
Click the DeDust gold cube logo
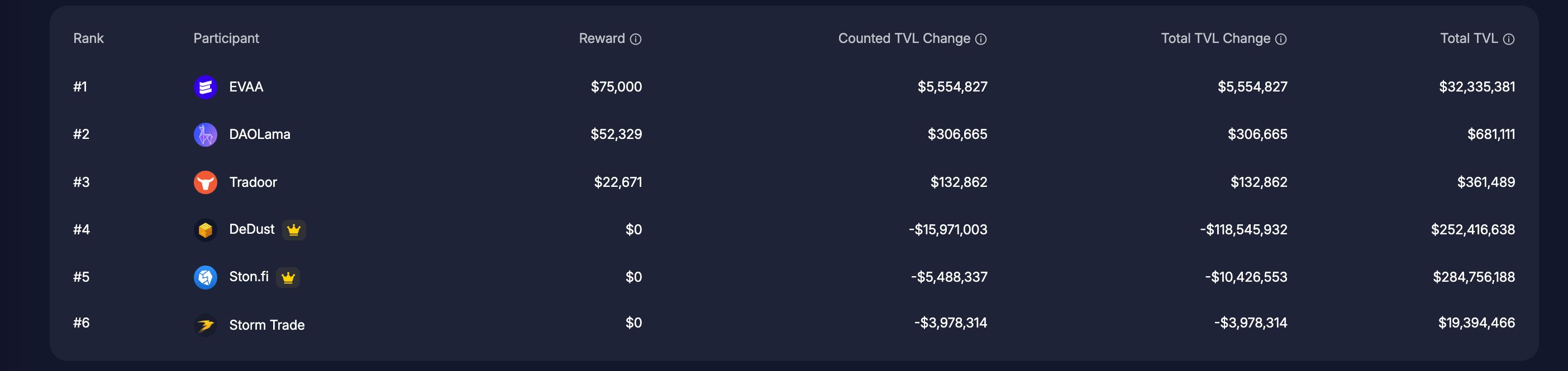[x=205, y=230]
